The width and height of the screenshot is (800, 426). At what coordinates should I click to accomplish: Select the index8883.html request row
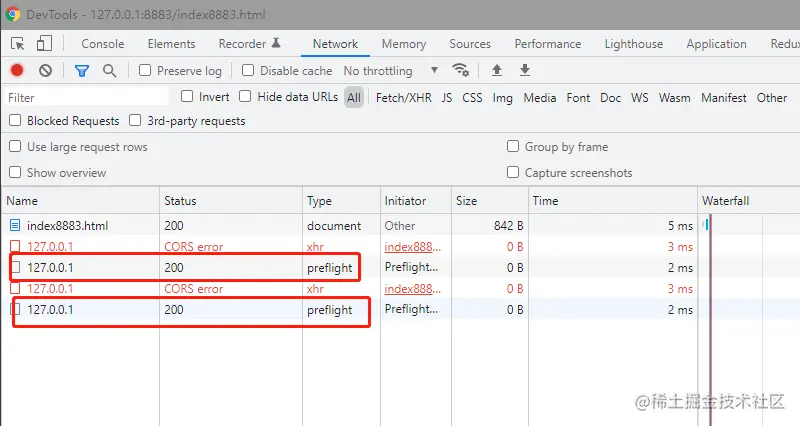[67, 226]
